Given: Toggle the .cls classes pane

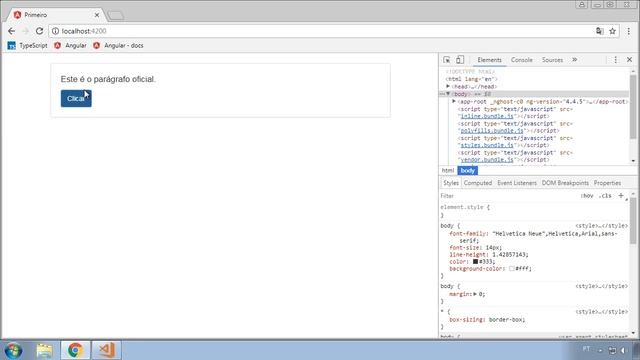Looking at the screenshot, I should tap(605, 196).
